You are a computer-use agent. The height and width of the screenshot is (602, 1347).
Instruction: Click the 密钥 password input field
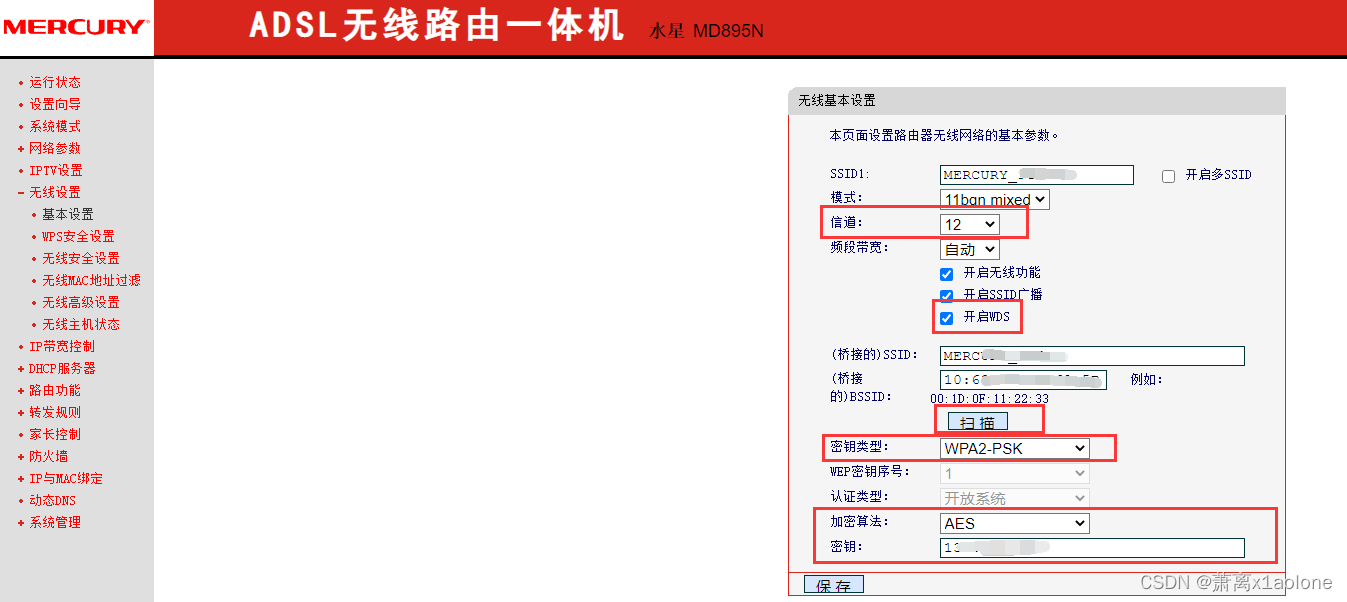click(x=1092, y=547)
